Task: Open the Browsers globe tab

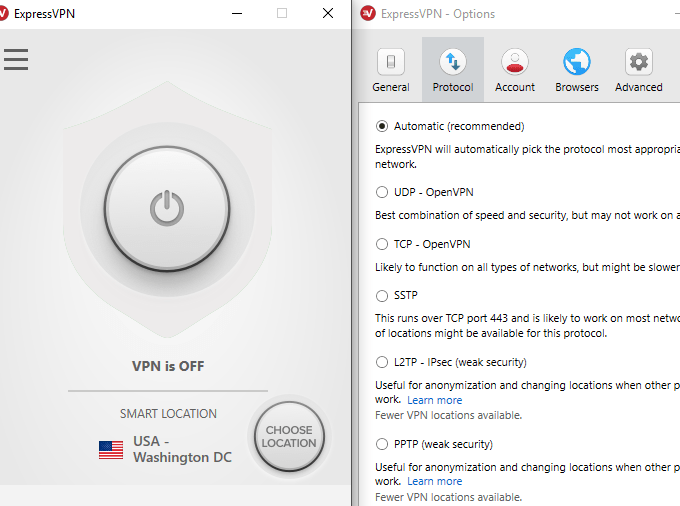Action: point(577,70)
